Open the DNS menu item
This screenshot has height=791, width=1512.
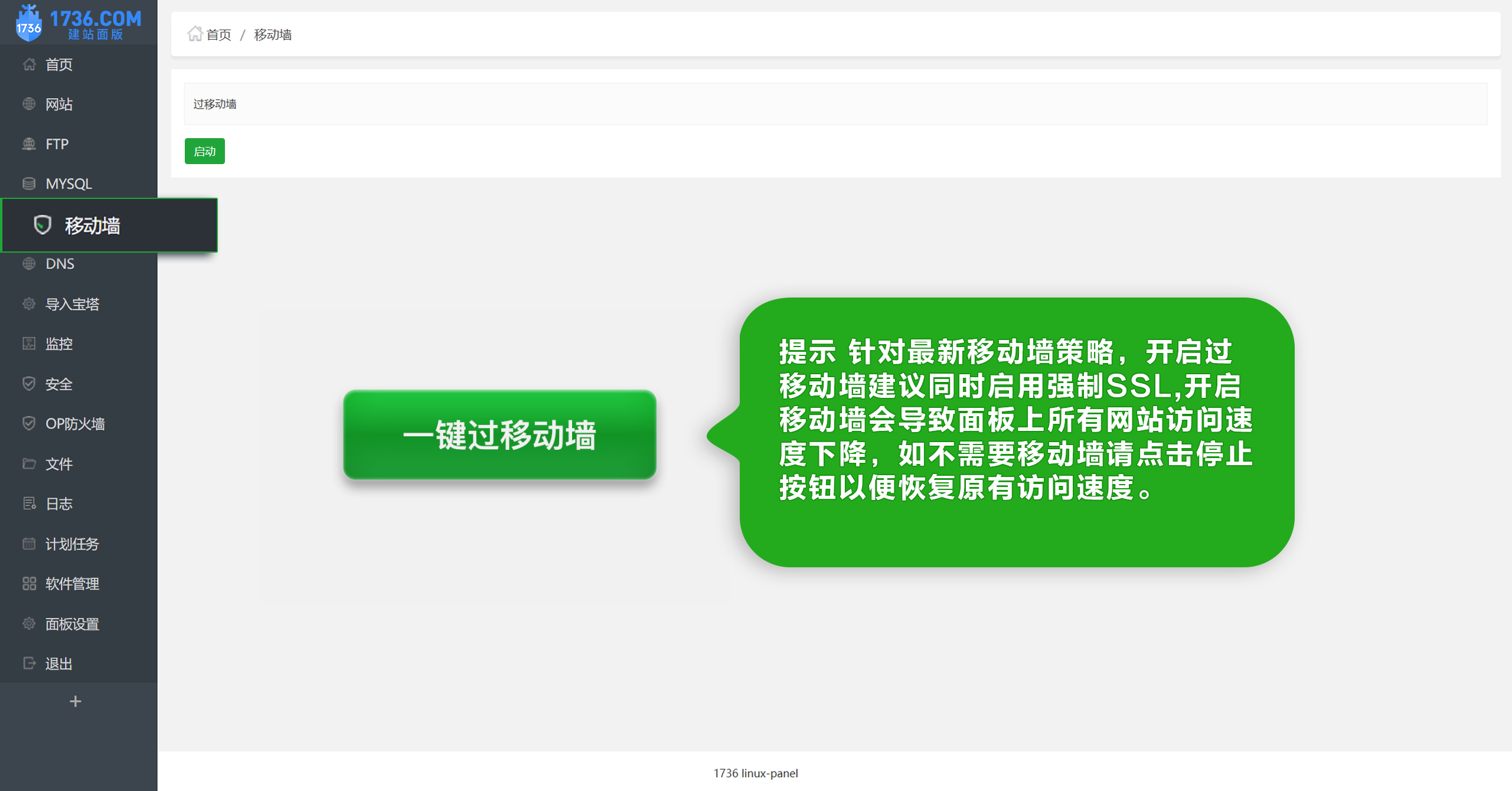(79, 263)
